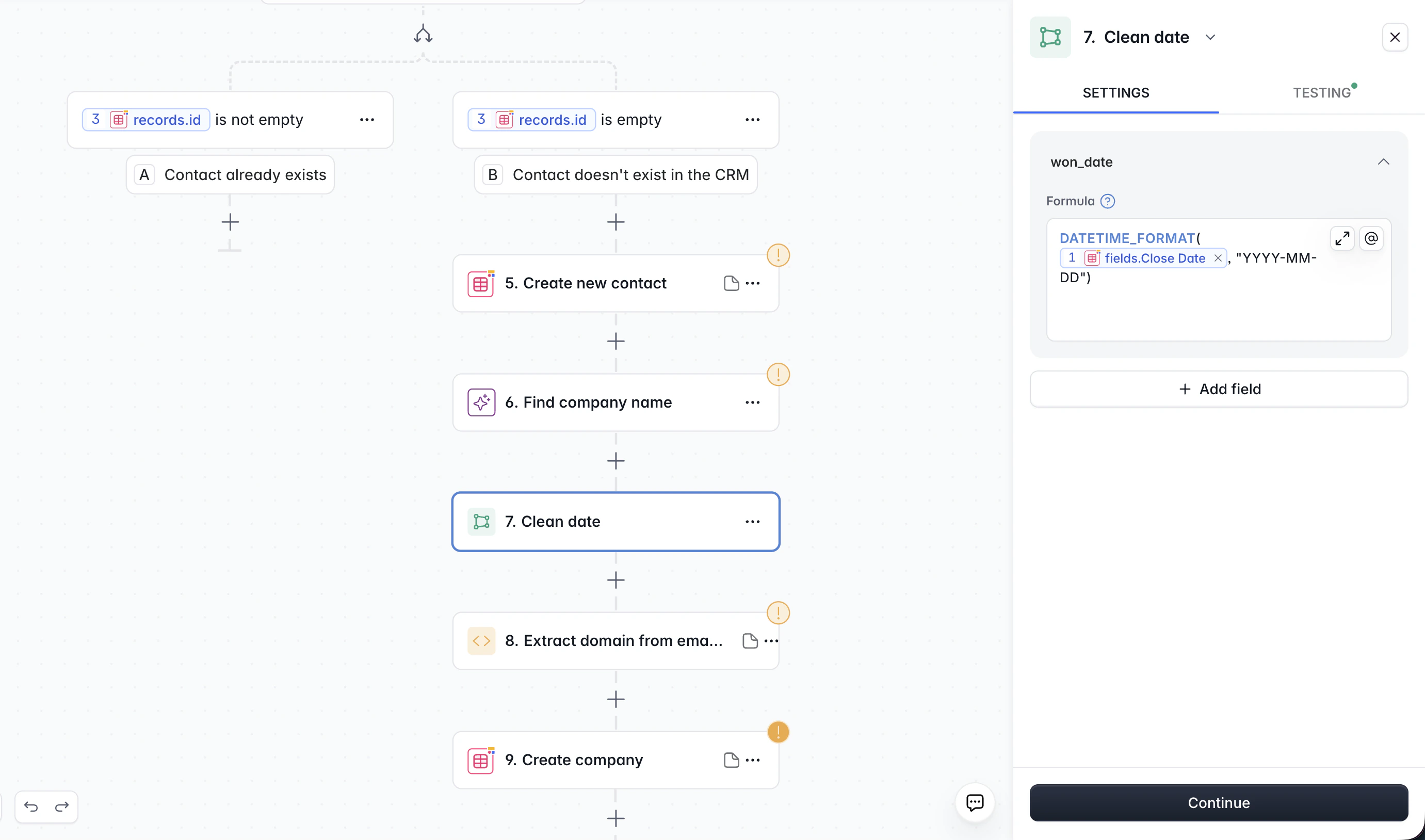This screenshot has width=1425, height=840.
Task: Click the note icon on Create new contact
Action: [x=731, y=283]
